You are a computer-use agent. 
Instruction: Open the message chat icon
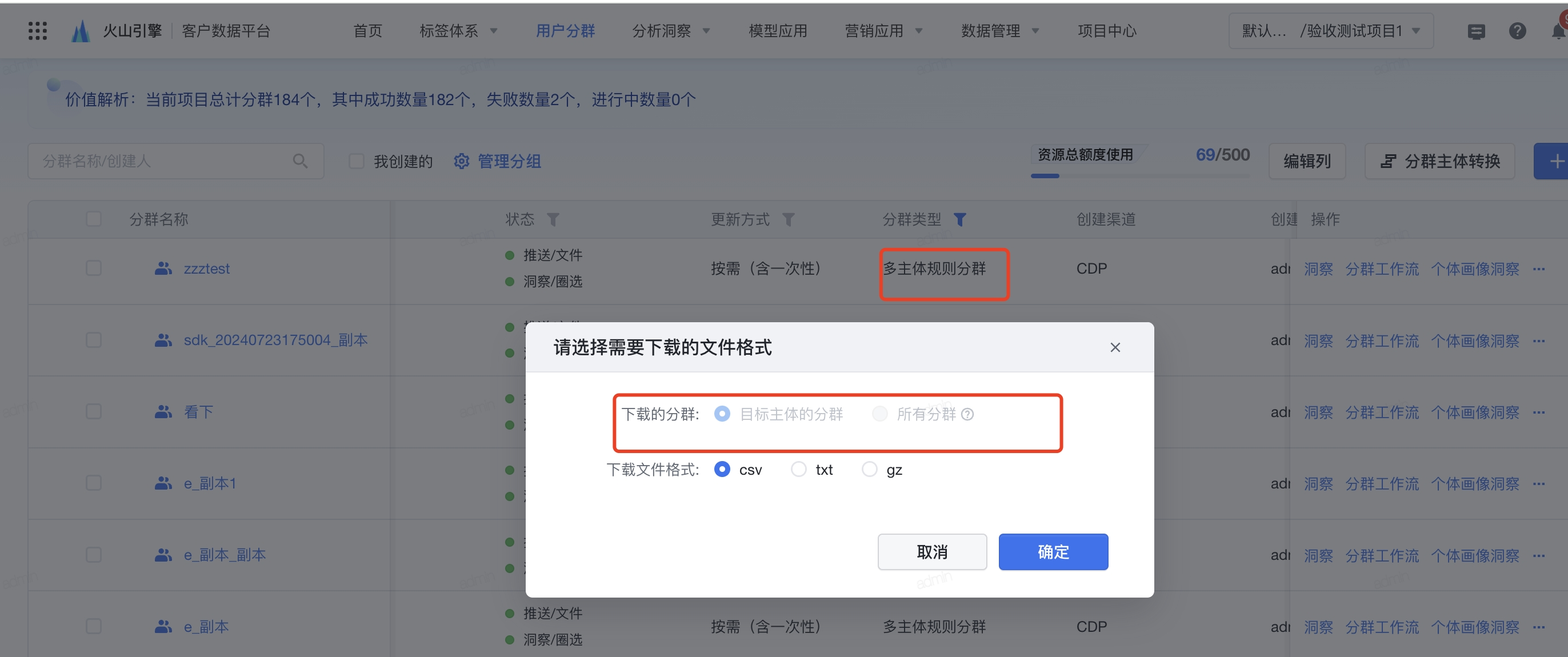(x=1476, y=31)
